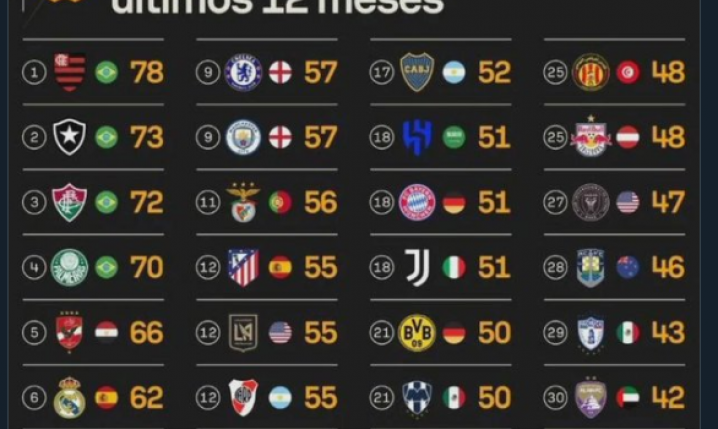Viewport: 718px width, 429px height.
Task: Open the Real Madrid crest
Action: point(69,397)
